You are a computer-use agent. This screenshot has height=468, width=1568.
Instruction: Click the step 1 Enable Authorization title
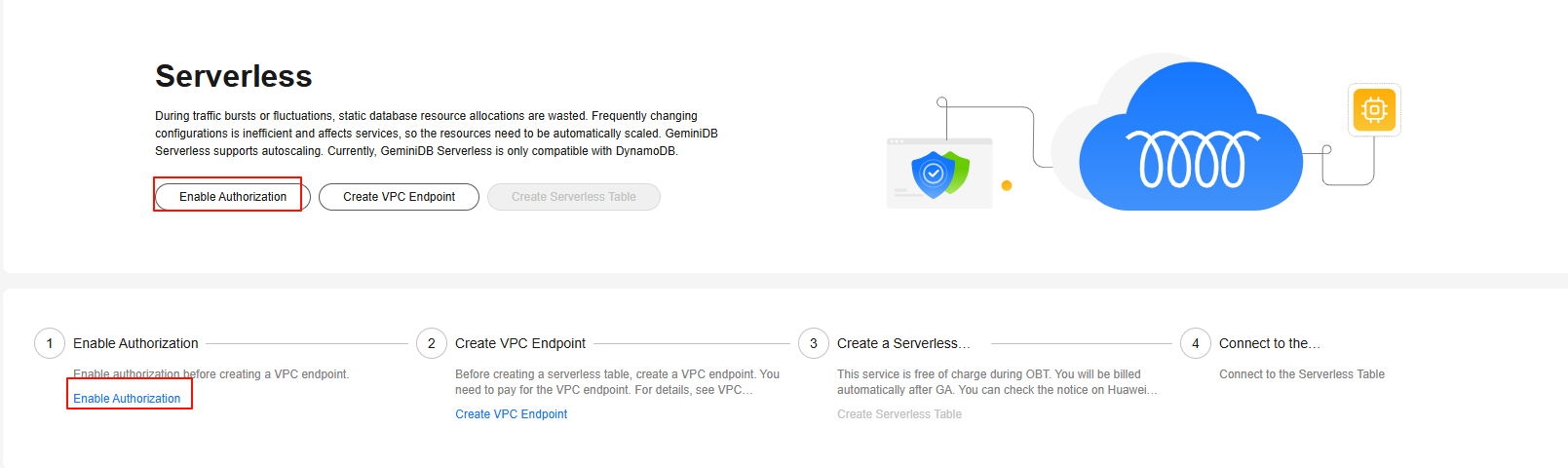(x=135, y=343)
